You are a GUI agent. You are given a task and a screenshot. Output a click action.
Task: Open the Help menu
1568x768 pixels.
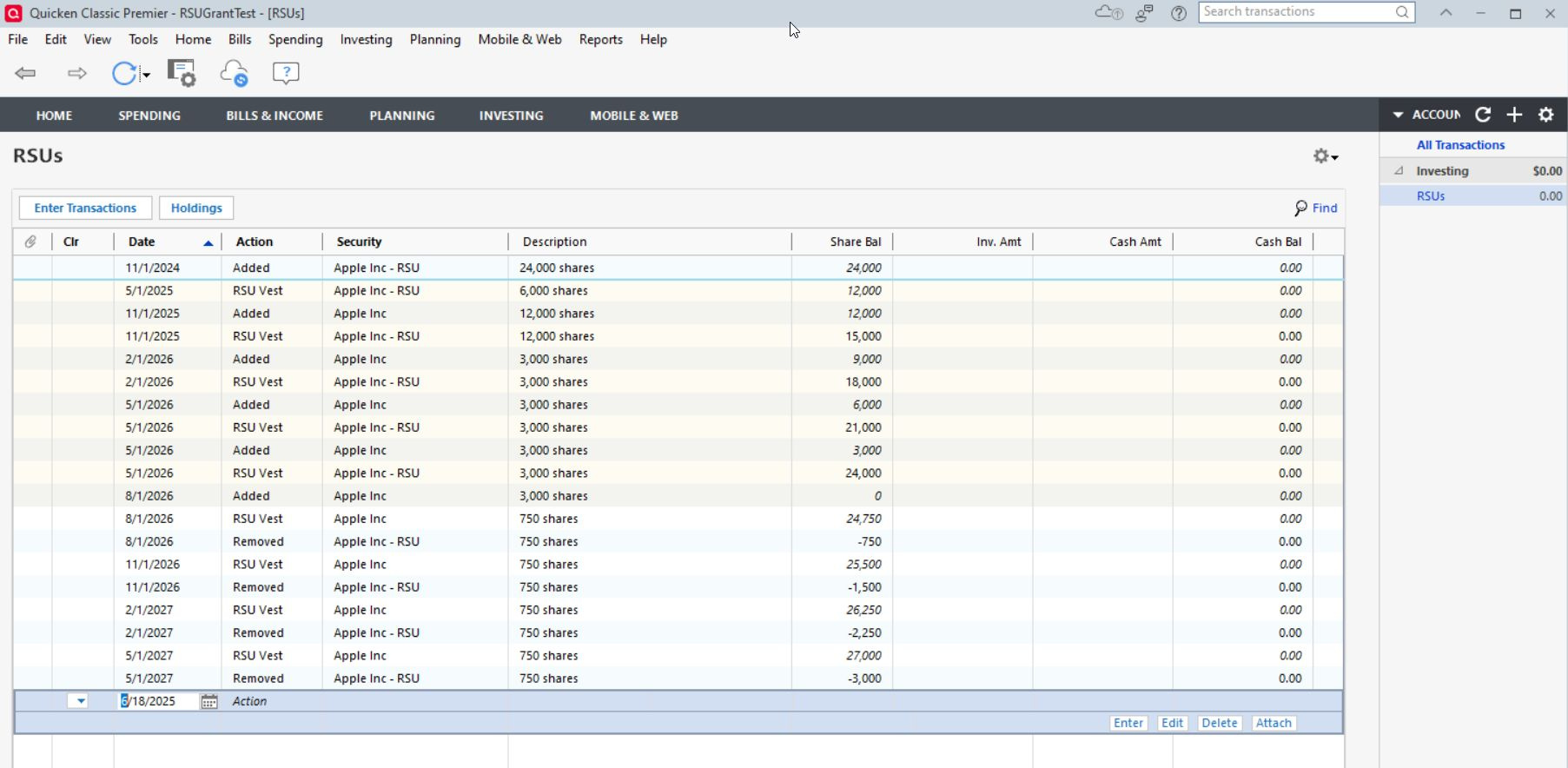(653, 40)
